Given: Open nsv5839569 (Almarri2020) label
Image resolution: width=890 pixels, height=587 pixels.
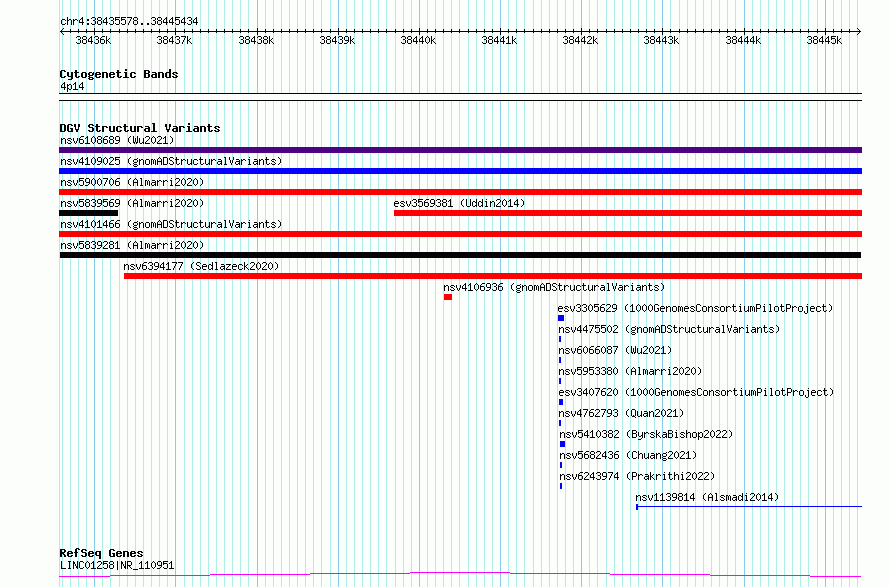Looking at the screenshot, I should (132, 203).
